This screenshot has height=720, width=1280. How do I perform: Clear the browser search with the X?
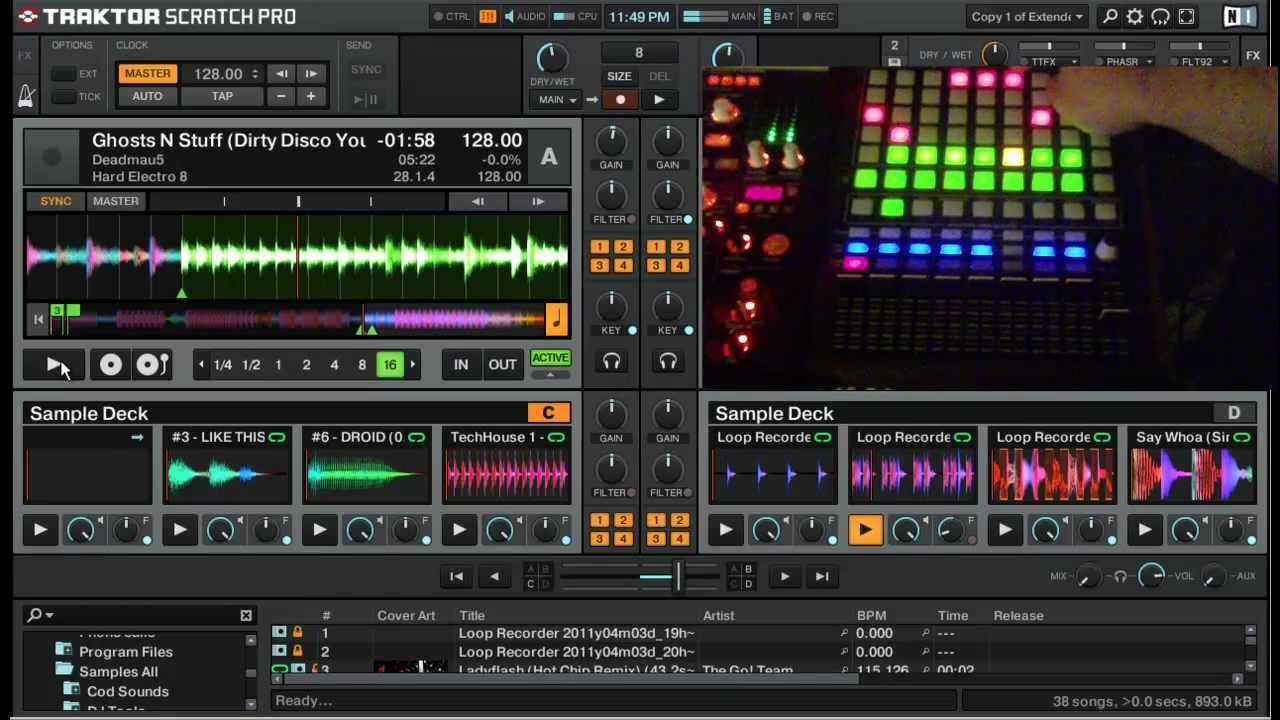coord(246,615)
